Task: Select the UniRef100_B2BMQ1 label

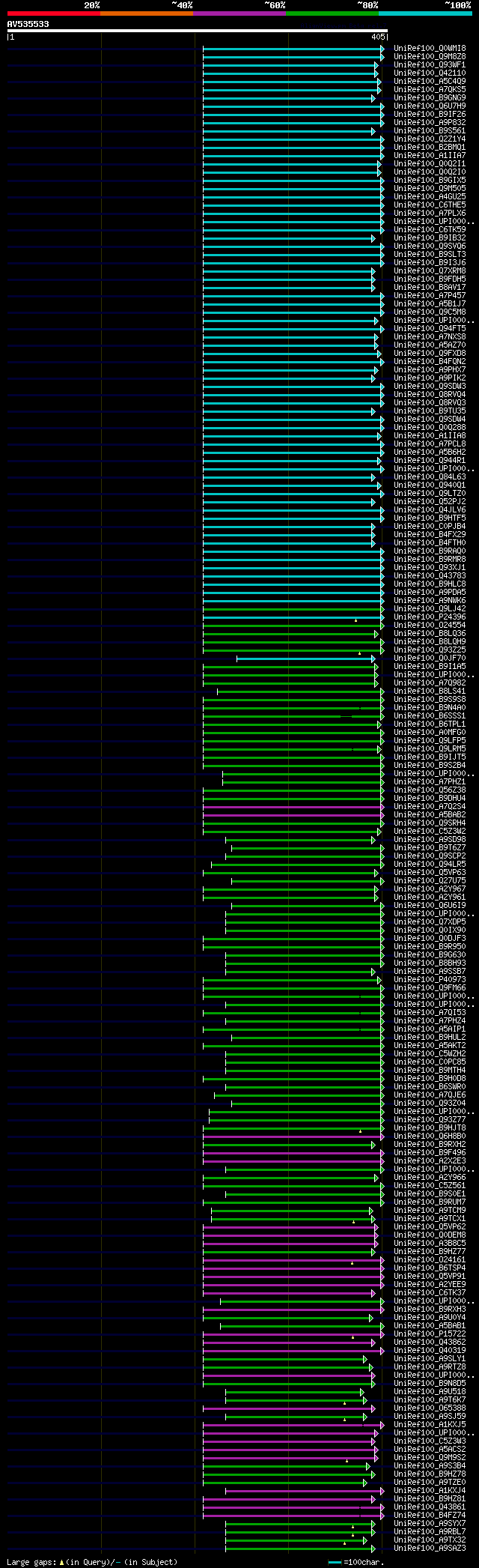Action: pos(430,148)
